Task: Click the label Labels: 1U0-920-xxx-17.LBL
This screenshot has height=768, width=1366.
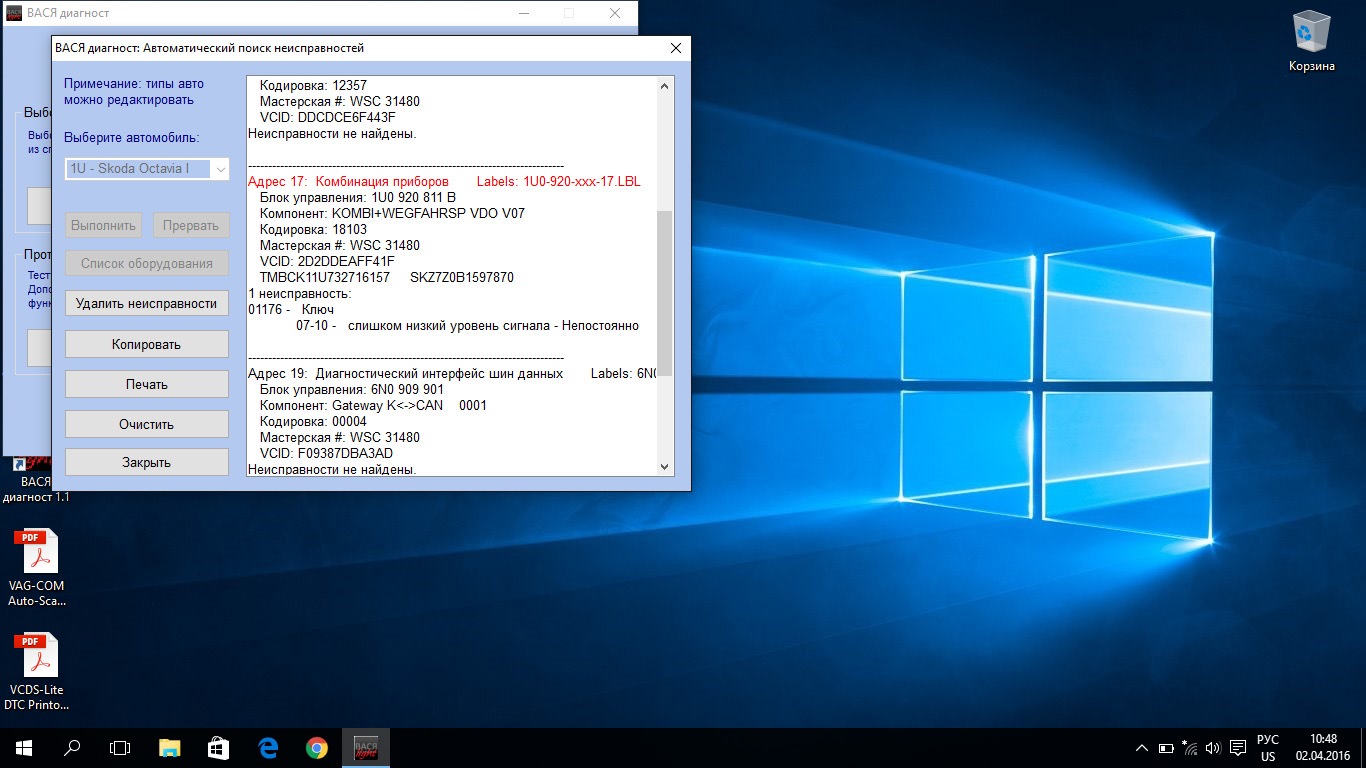Action: point(558,181)
